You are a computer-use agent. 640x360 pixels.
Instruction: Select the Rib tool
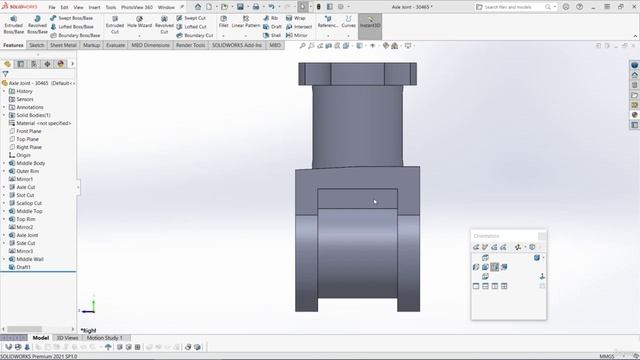[x=271, y=18]
